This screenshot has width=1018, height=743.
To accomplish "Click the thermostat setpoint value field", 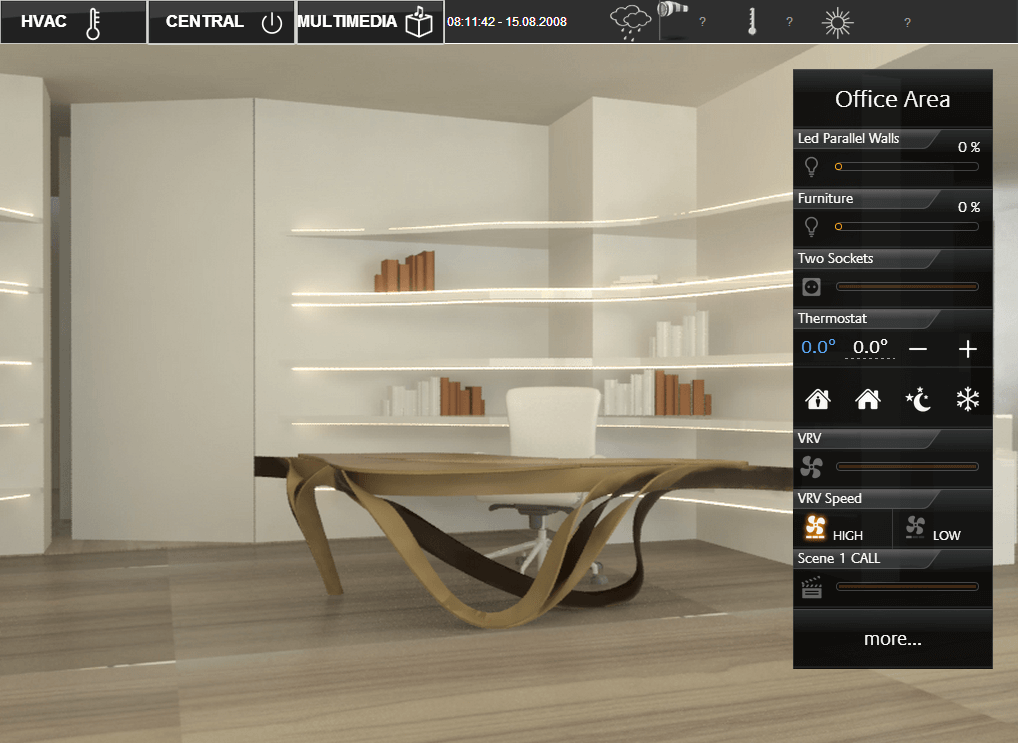I will tap(870, 348).
